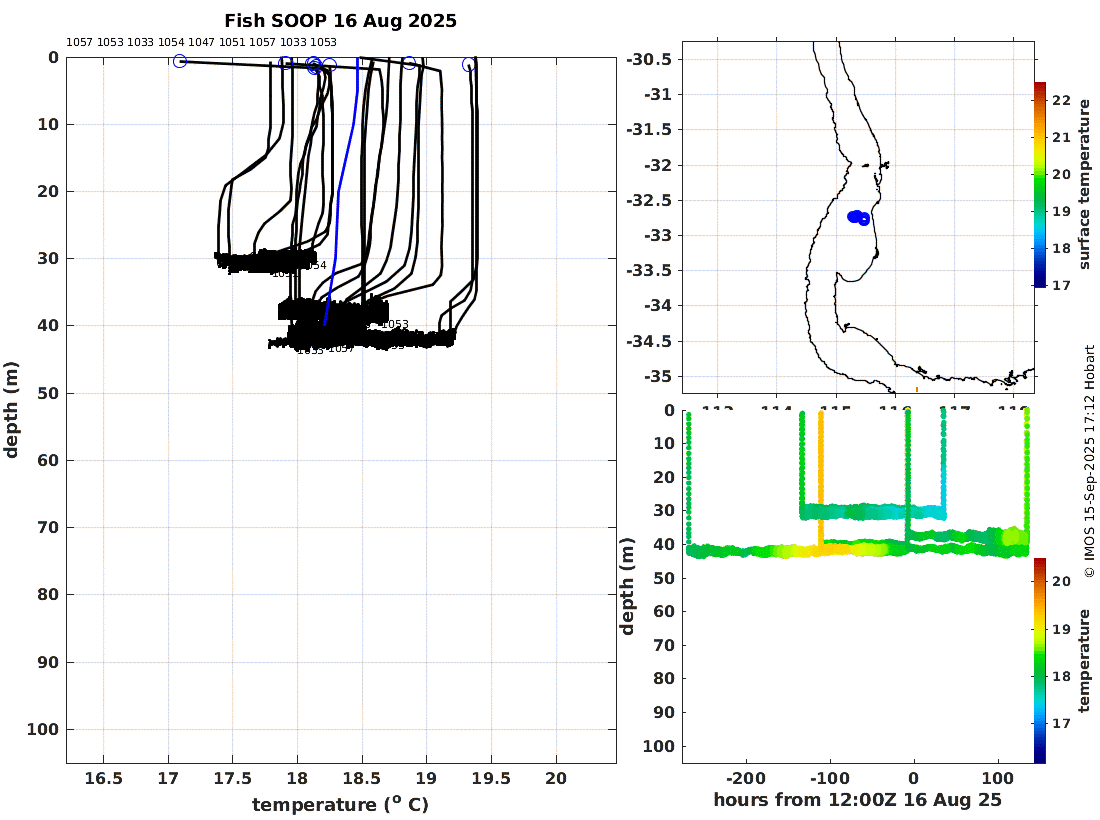Select the leftmost blue circle marker near 17.1°C
Image resolution: width=1100 pixels, height=820 pixels.
tap(180, 61)
